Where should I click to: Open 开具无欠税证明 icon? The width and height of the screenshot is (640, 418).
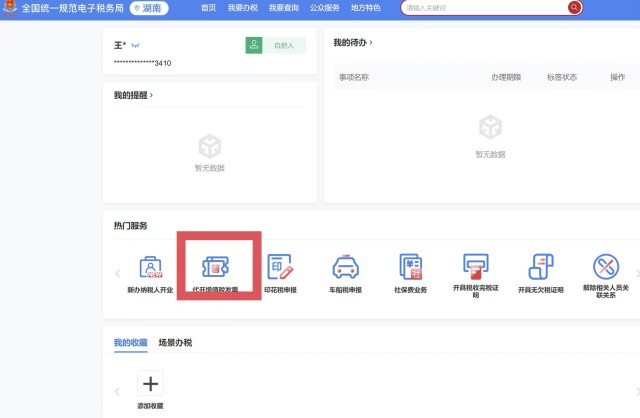(x=540, y=268)
